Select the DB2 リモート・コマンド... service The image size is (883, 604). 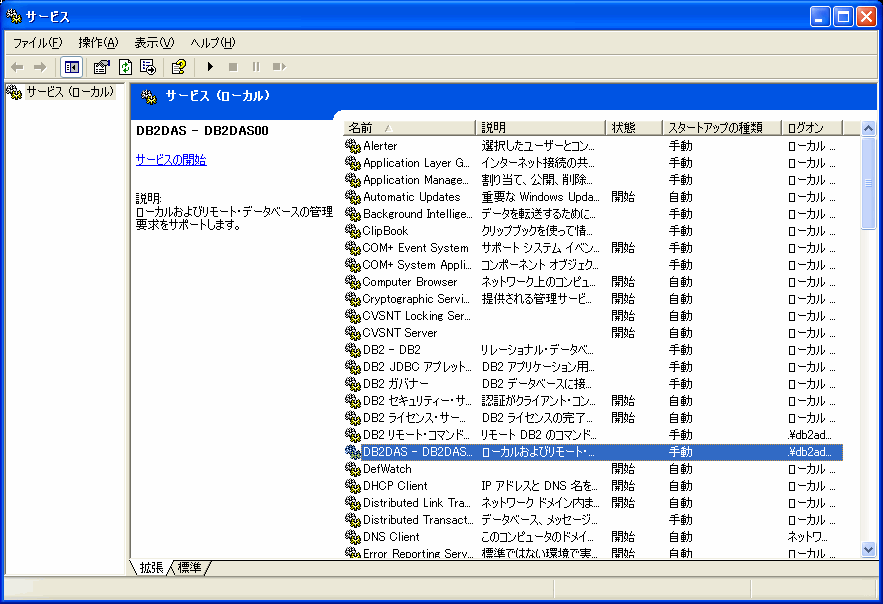(x=593, y=435)
